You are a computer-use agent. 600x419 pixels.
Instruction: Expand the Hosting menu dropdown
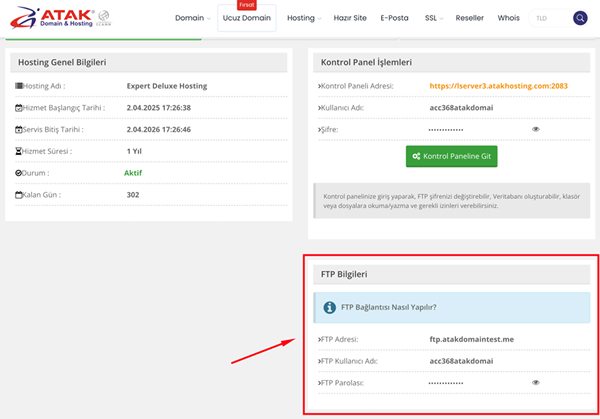[304, 18]
